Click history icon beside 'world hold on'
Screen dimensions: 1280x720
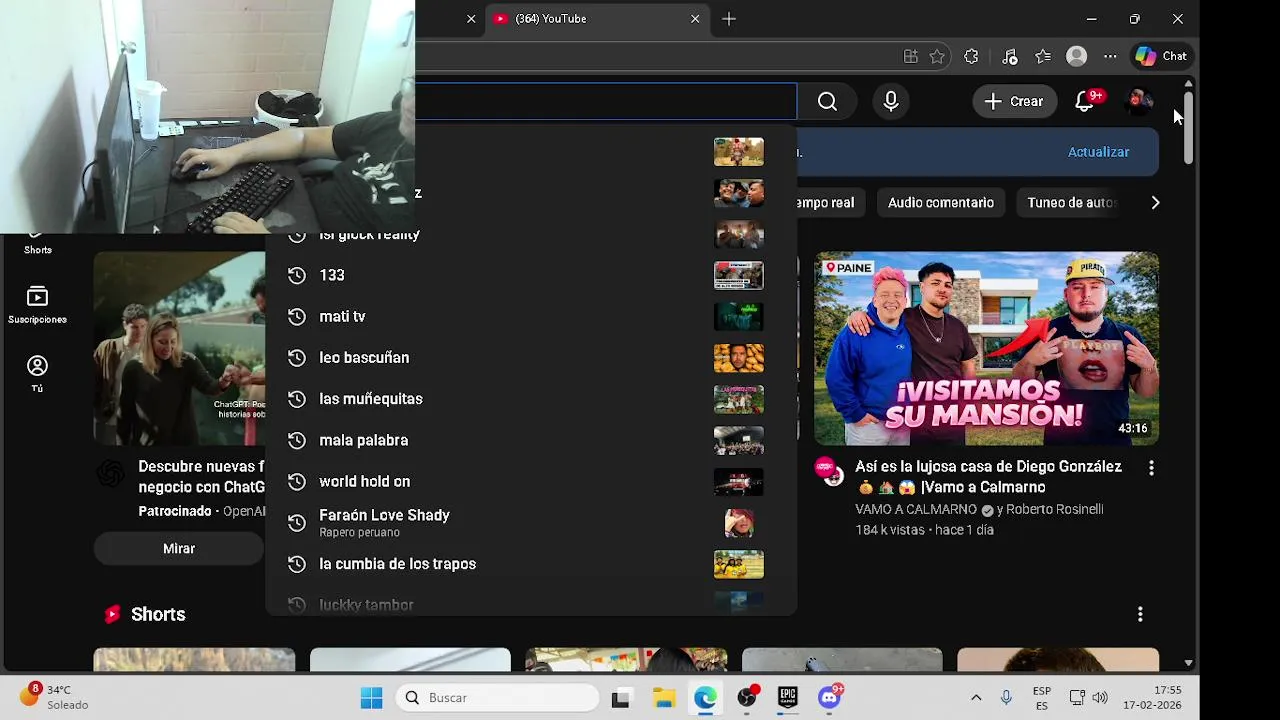click(x=296, y=481)
